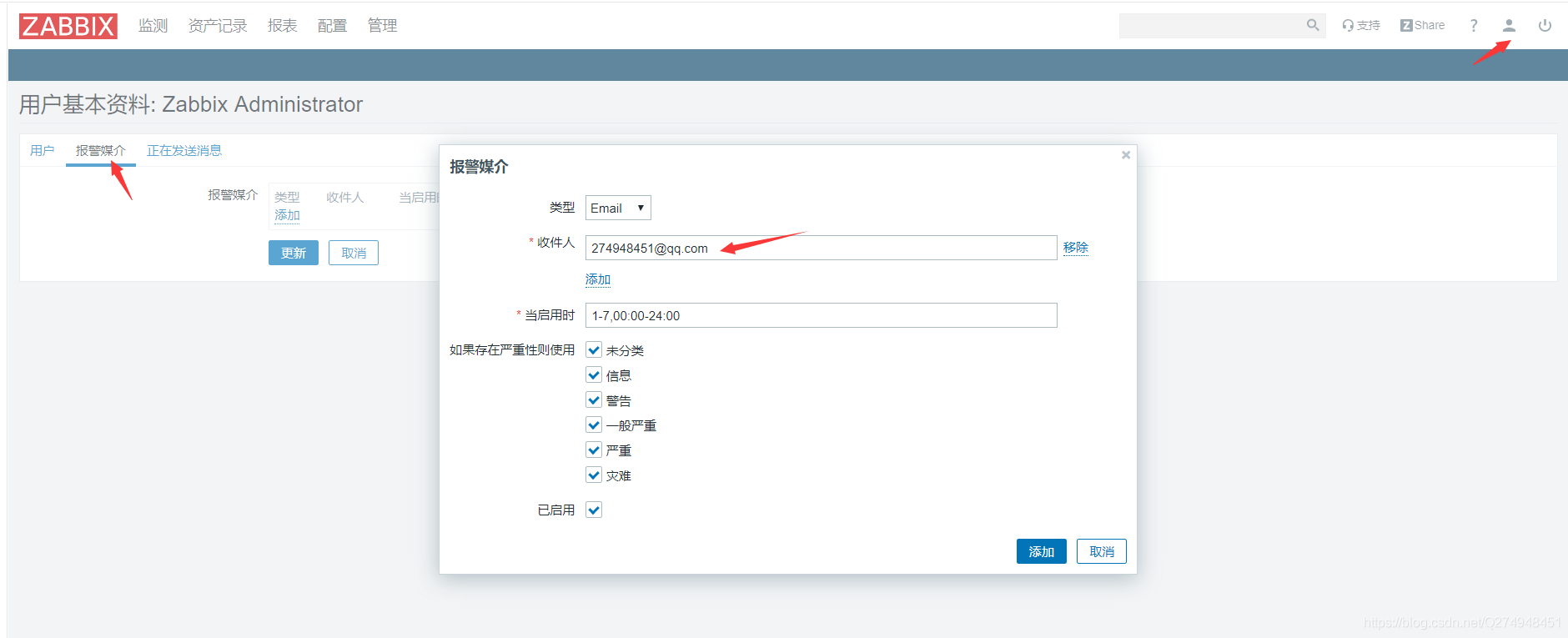
Task: Open the 配置 menu
Action: [332, 26]
